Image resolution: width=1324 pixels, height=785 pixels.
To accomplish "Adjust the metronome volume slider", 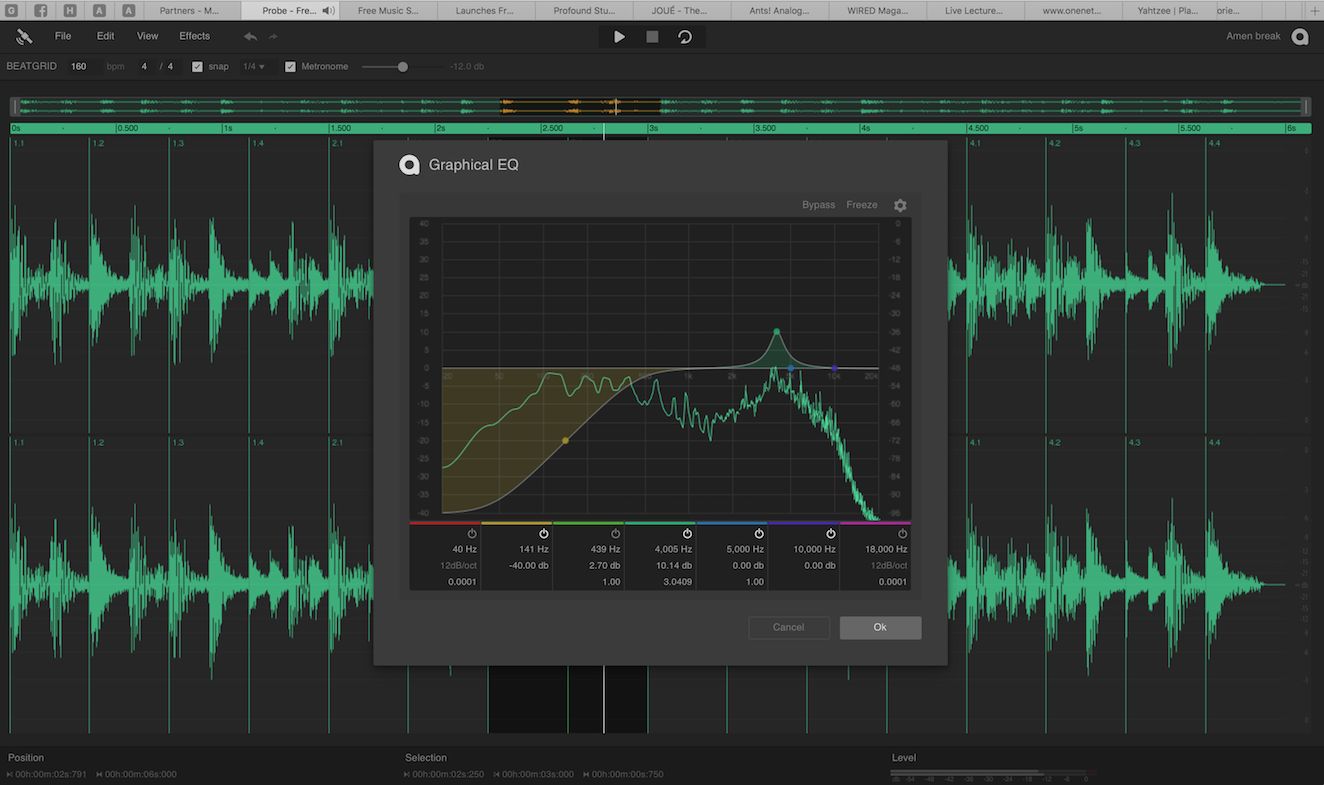I will click(401, 67).
